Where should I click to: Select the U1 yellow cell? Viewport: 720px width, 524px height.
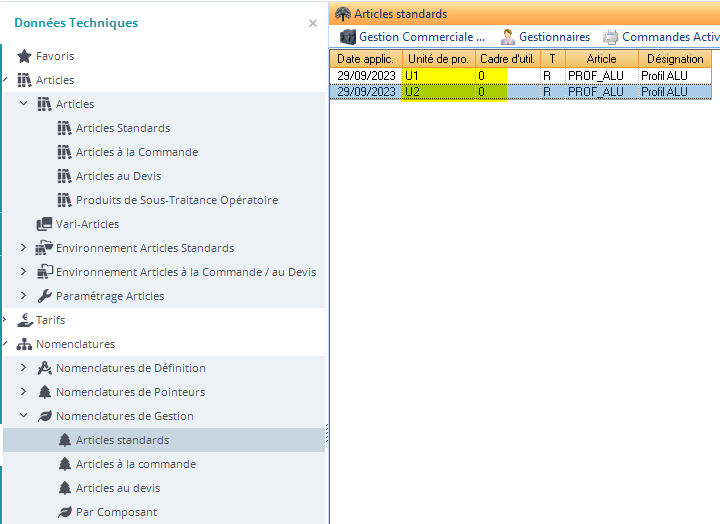(437, 75)
